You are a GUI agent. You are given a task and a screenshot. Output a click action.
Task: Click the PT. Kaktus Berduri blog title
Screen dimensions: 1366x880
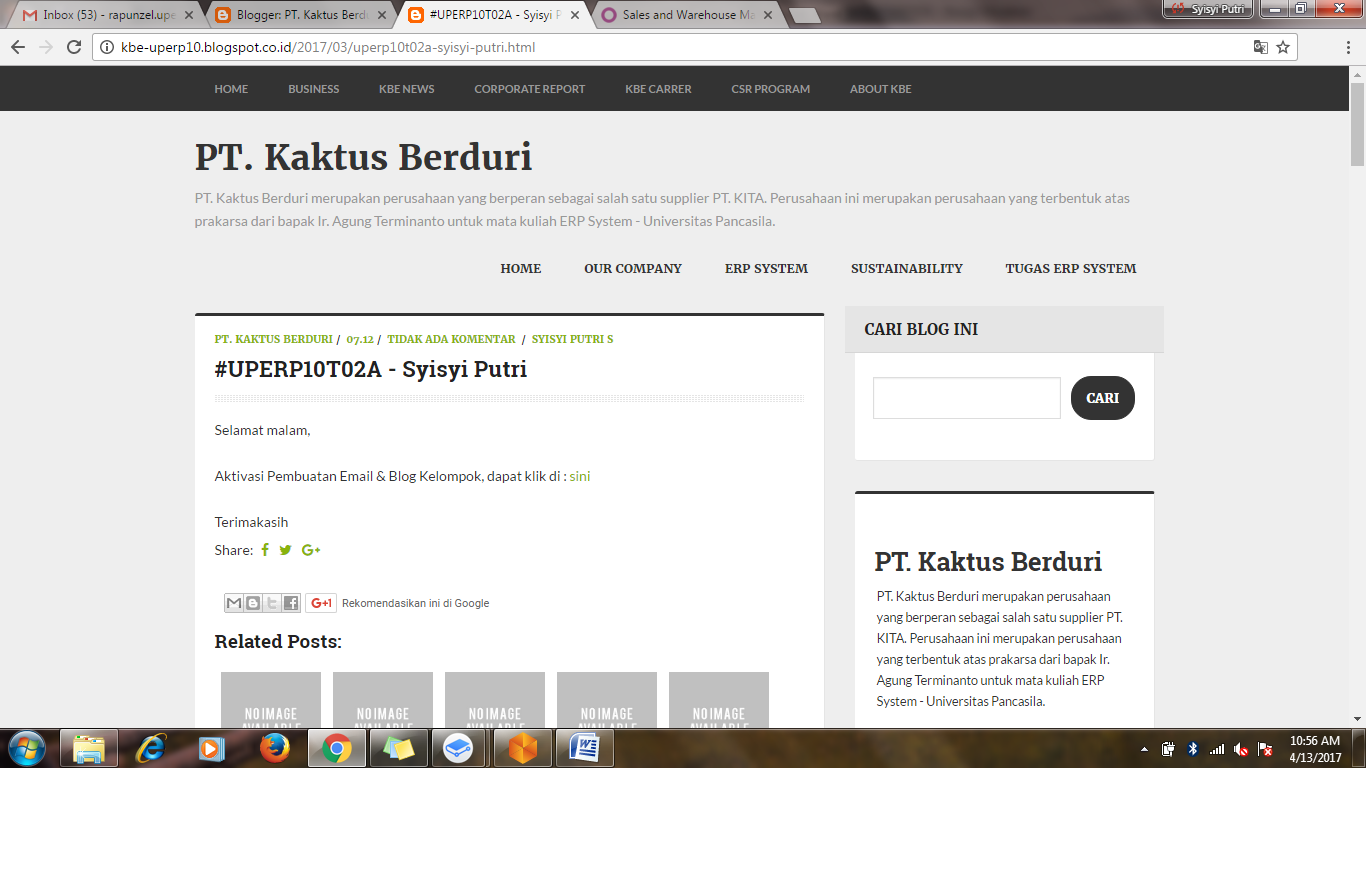click(364, 157)
